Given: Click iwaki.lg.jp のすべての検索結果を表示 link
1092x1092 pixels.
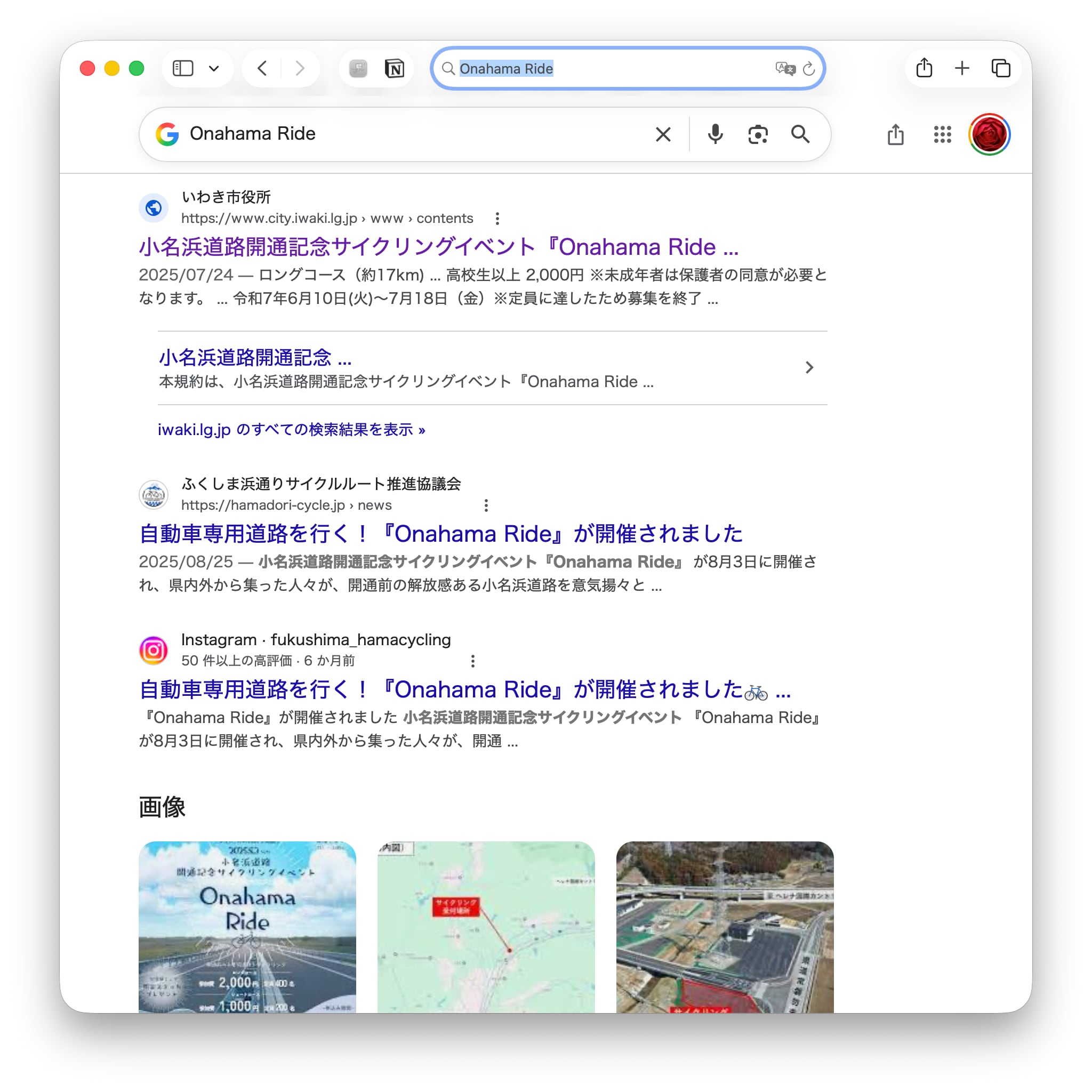Looking at the screenshot, I should tap(291, 430).
